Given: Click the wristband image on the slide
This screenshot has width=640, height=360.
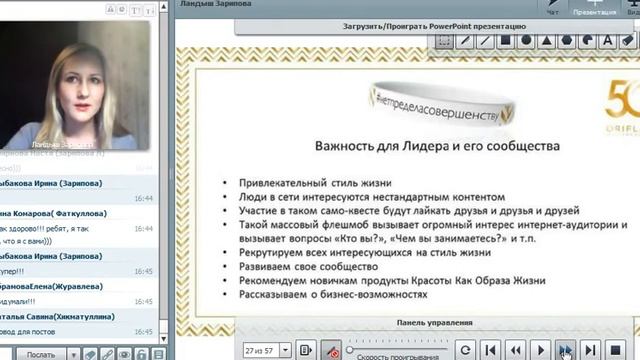Looking at the screenshot, I should tap(442, 104).
